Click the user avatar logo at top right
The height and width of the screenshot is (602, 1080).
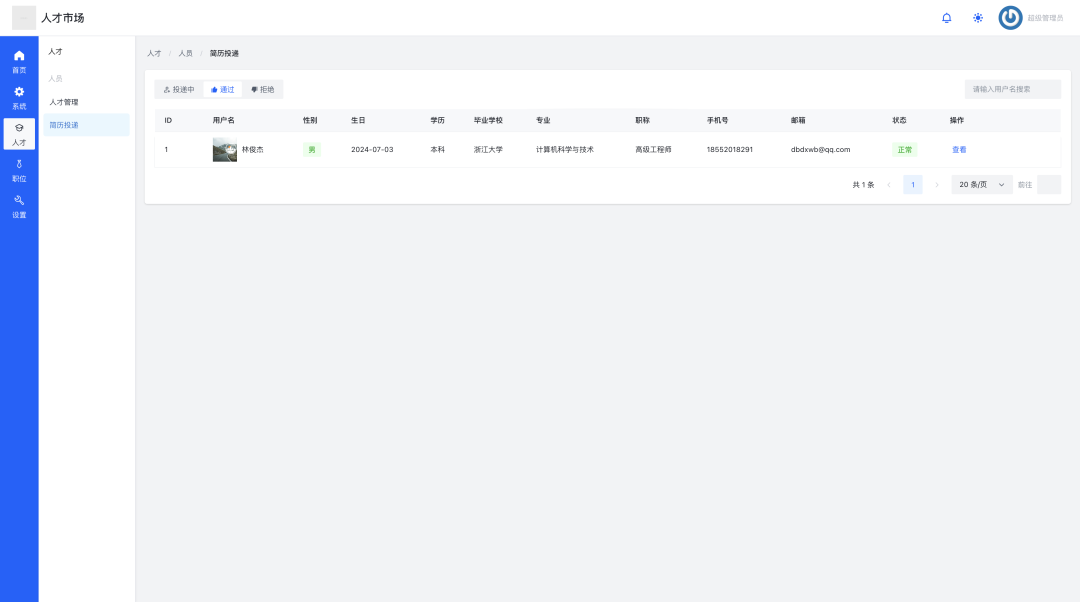tap(1010, 18)
